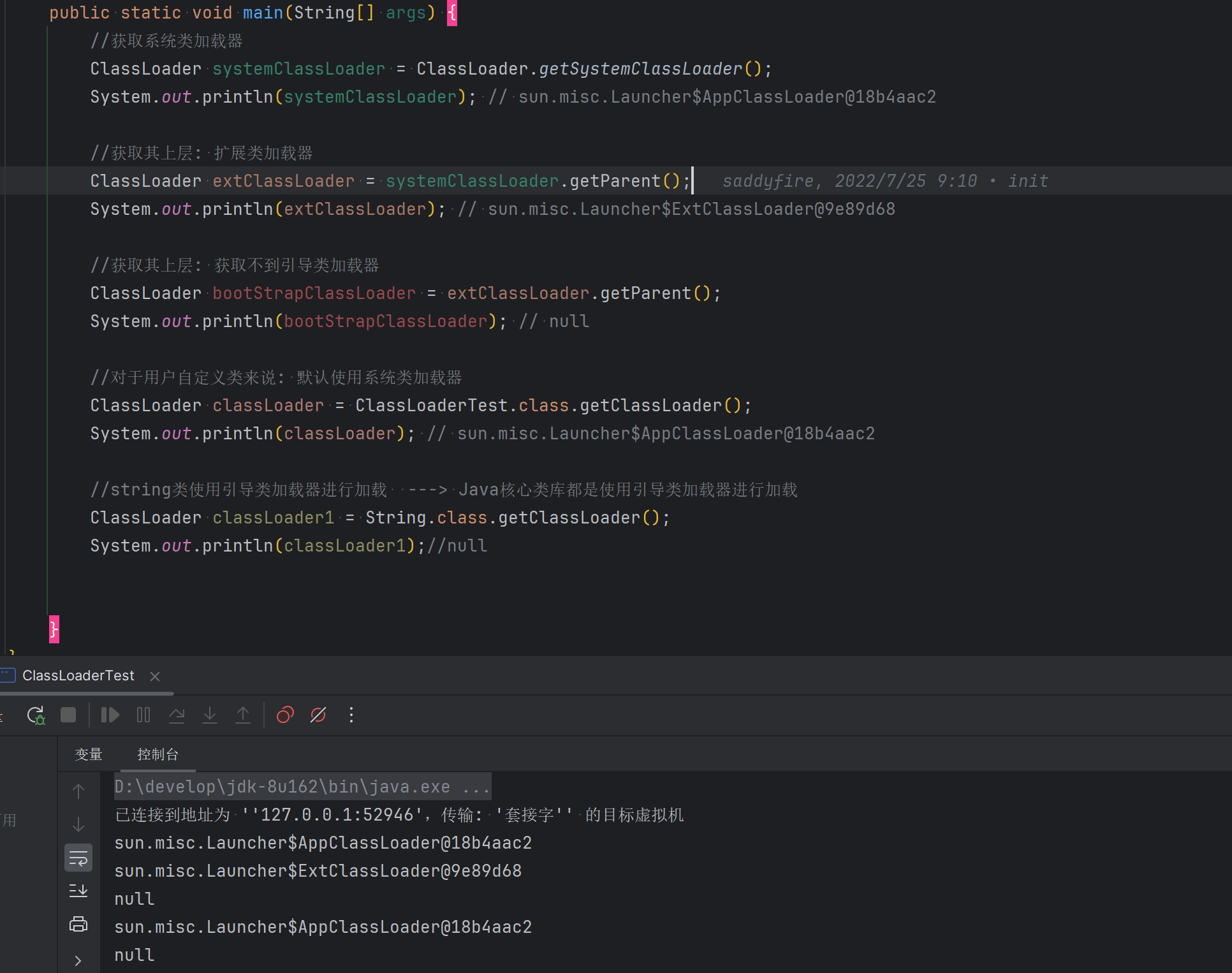Switch to the 变量 tab
Image resolution: width=1232 pixels, height=973 pixels.
(89, 754)
